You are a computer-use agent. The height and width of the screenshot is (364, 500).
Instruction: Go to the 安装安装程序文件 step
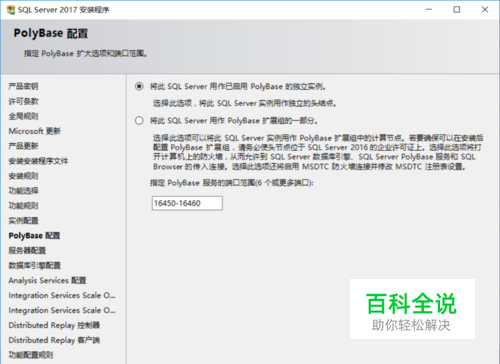click(x=38, y=161)
